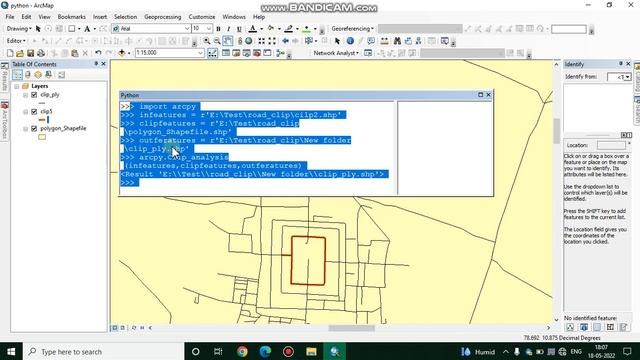Open the Network Analyst window icon
The height and width of the screenshot is (360, 640).
pos(368,53)
